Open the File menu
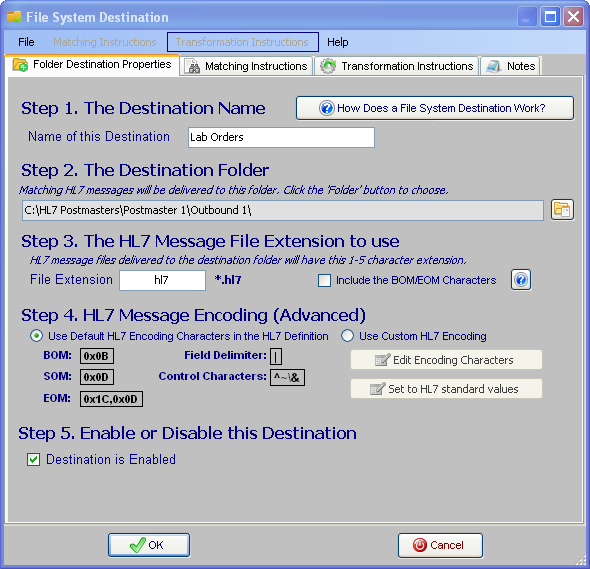This screenshot has height=569, width=590. coord(26,42)
